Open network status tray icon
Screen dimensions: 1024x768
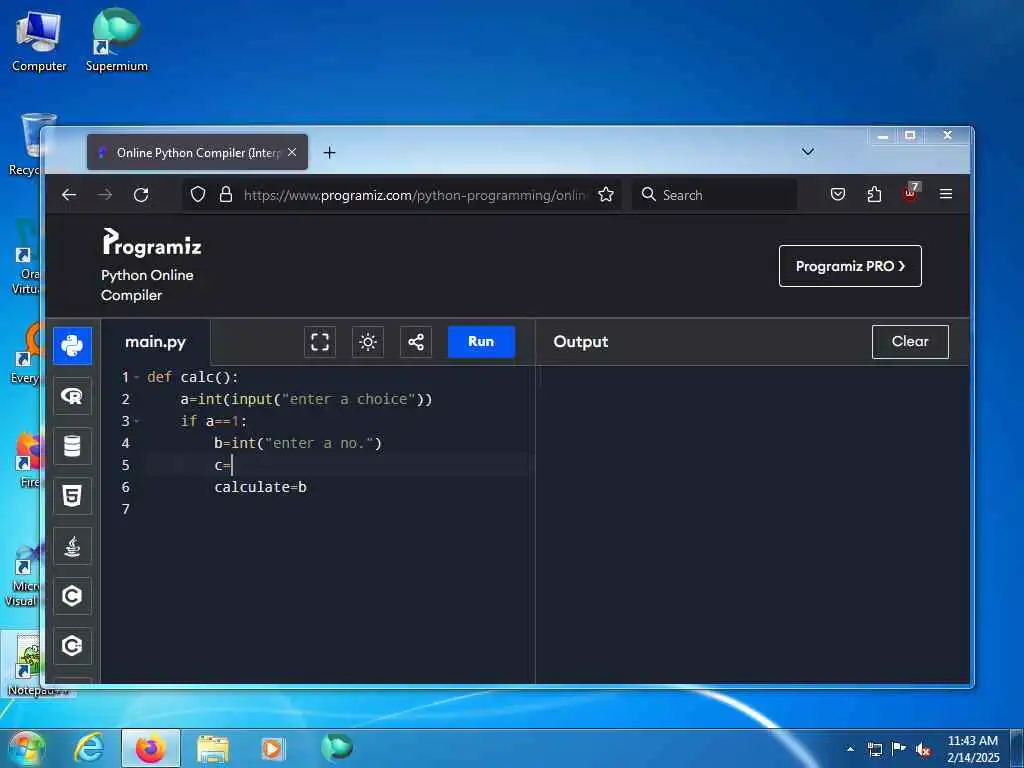point(875,750)
